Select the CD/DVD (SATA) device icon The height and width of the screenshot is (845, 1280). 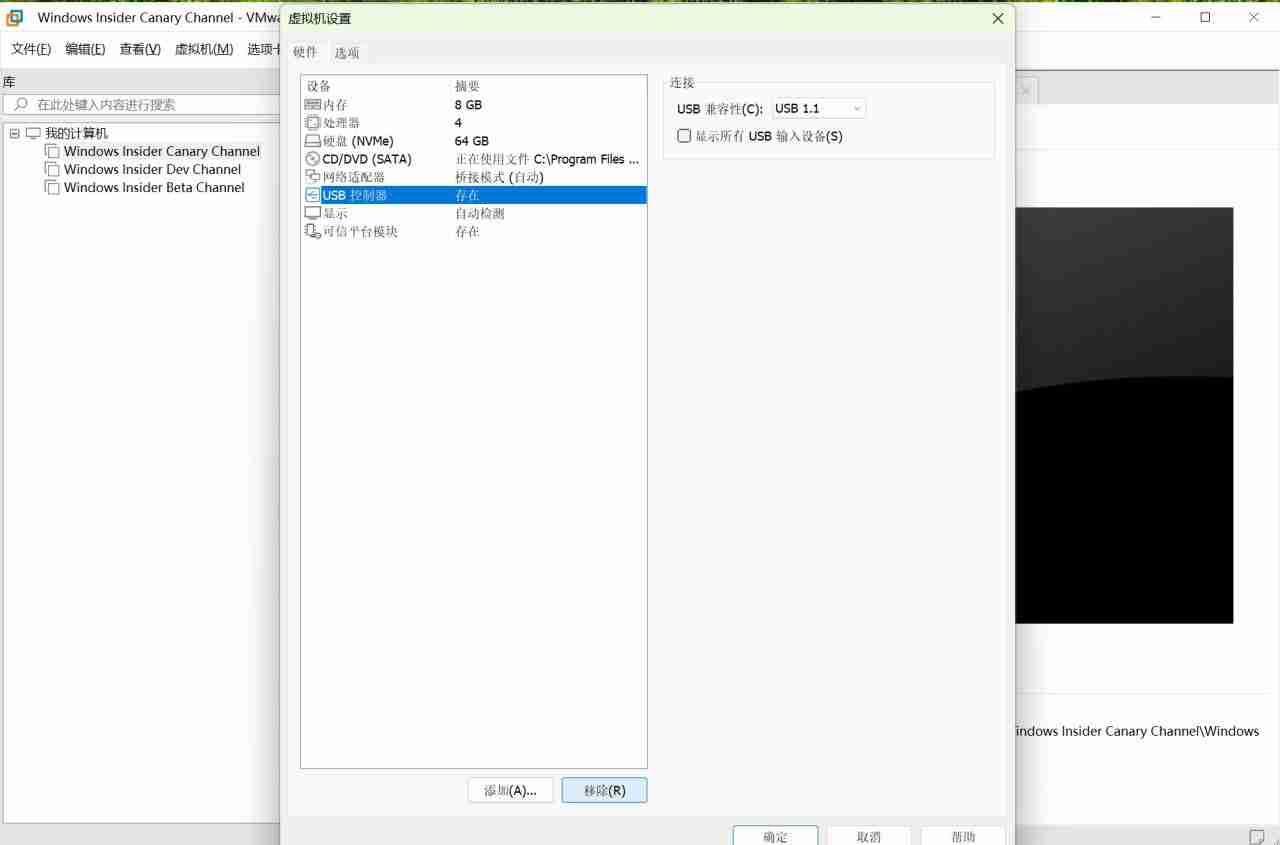(313, 158)
